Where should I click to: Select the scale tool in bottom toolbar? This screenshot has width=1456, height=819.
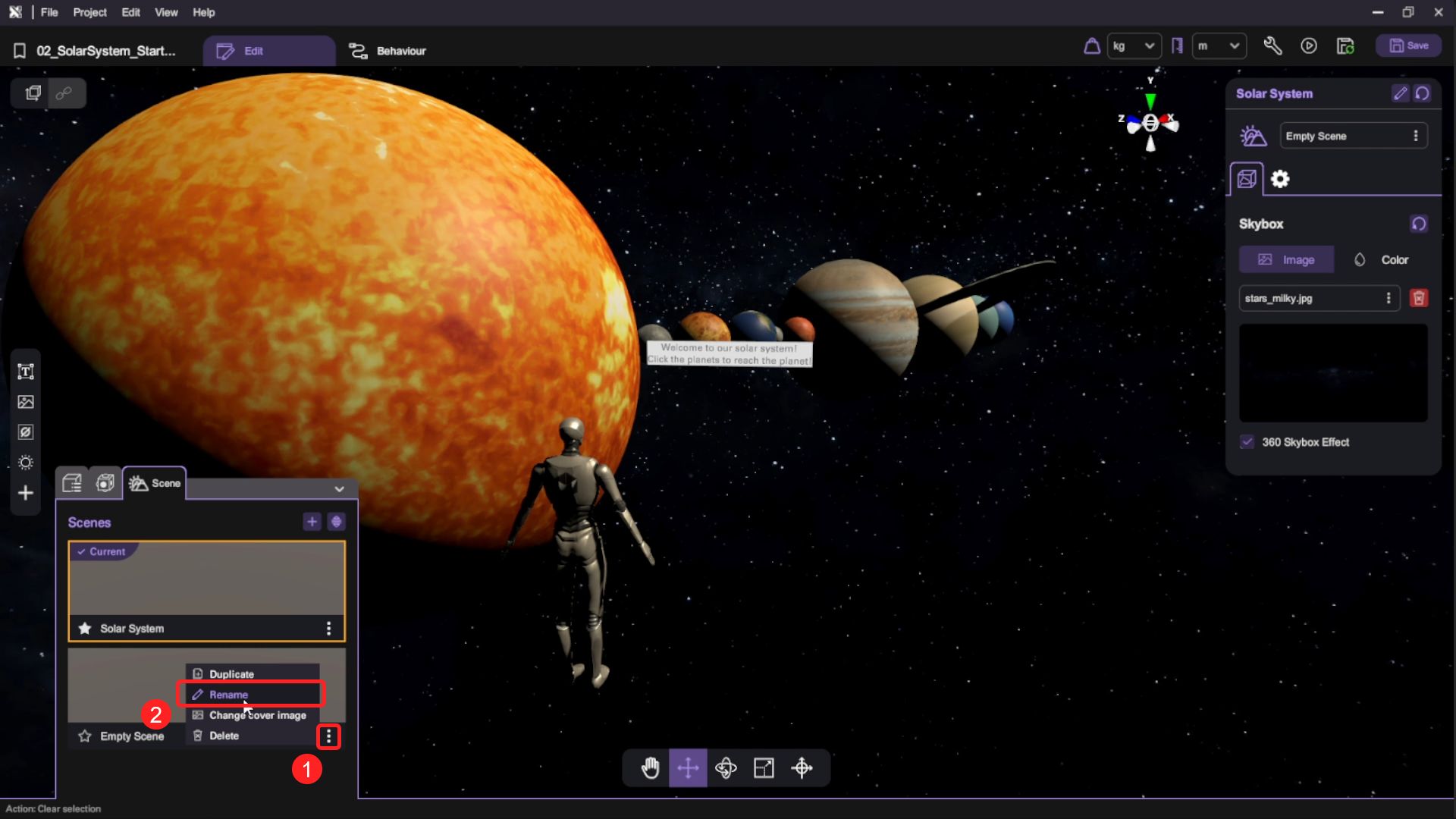tap(764, 768)
